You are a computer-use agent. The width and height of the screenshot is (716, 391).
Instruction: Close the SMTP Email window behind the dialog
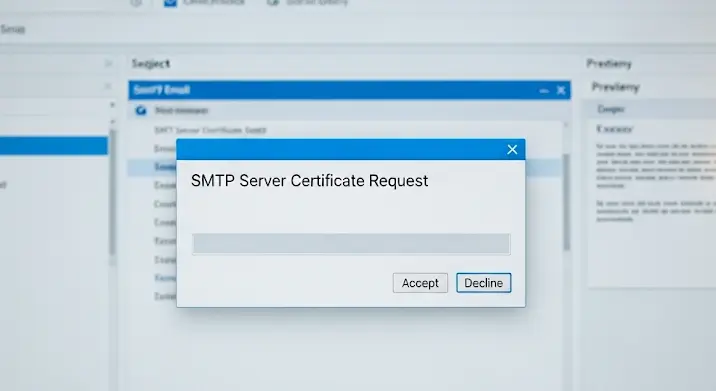pyautogui.click(x=561, y=90)
